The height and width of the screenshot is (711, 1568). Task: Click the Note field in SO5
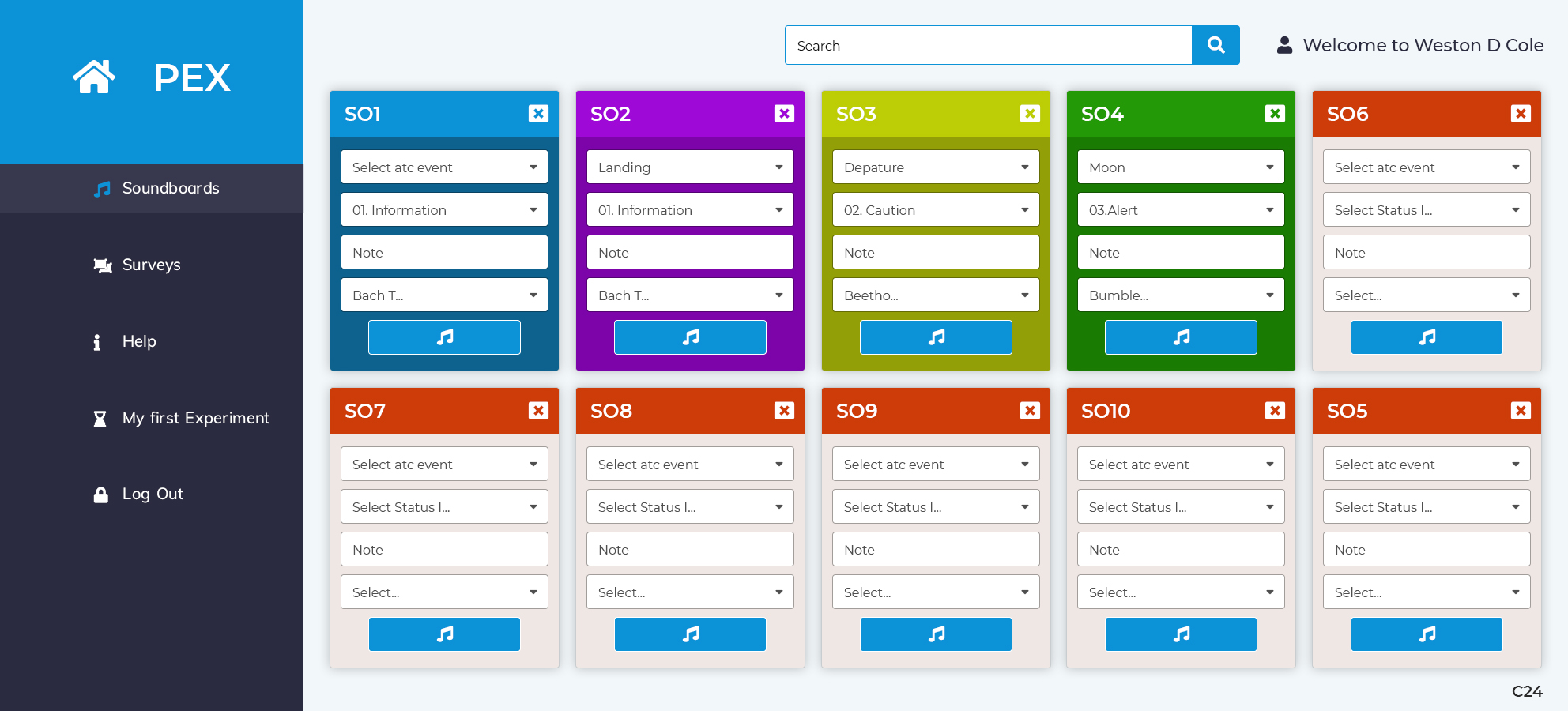[1426, 549]
